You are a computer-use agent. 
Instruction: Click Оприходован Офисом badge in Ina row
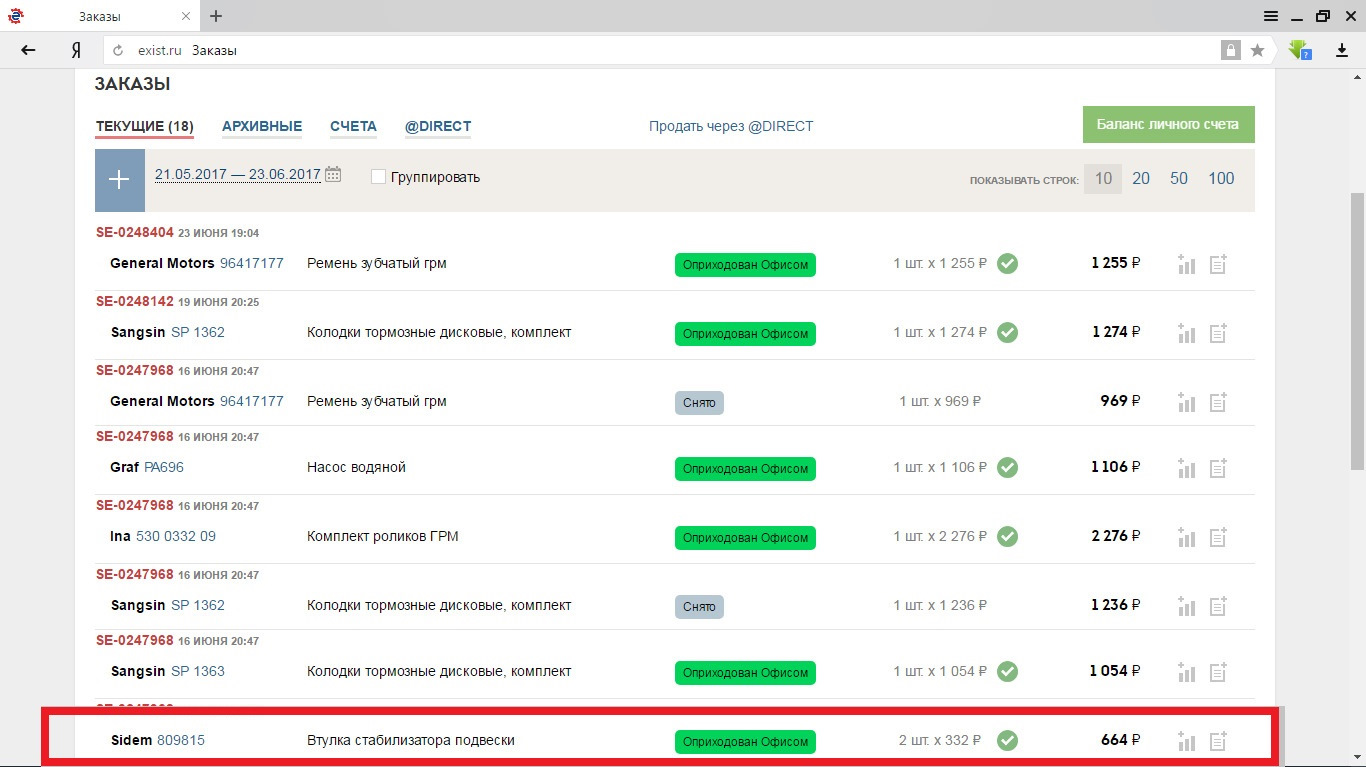745,538
